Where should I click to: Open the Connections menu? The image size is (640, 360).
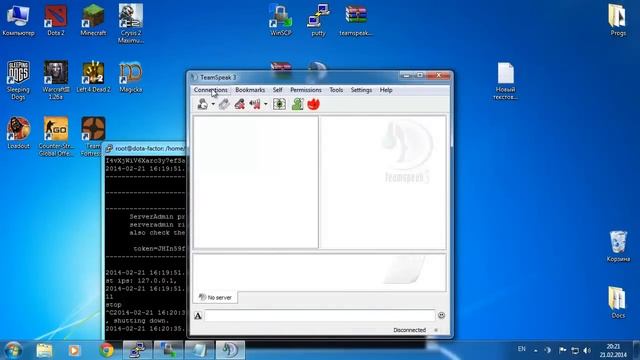211,90
